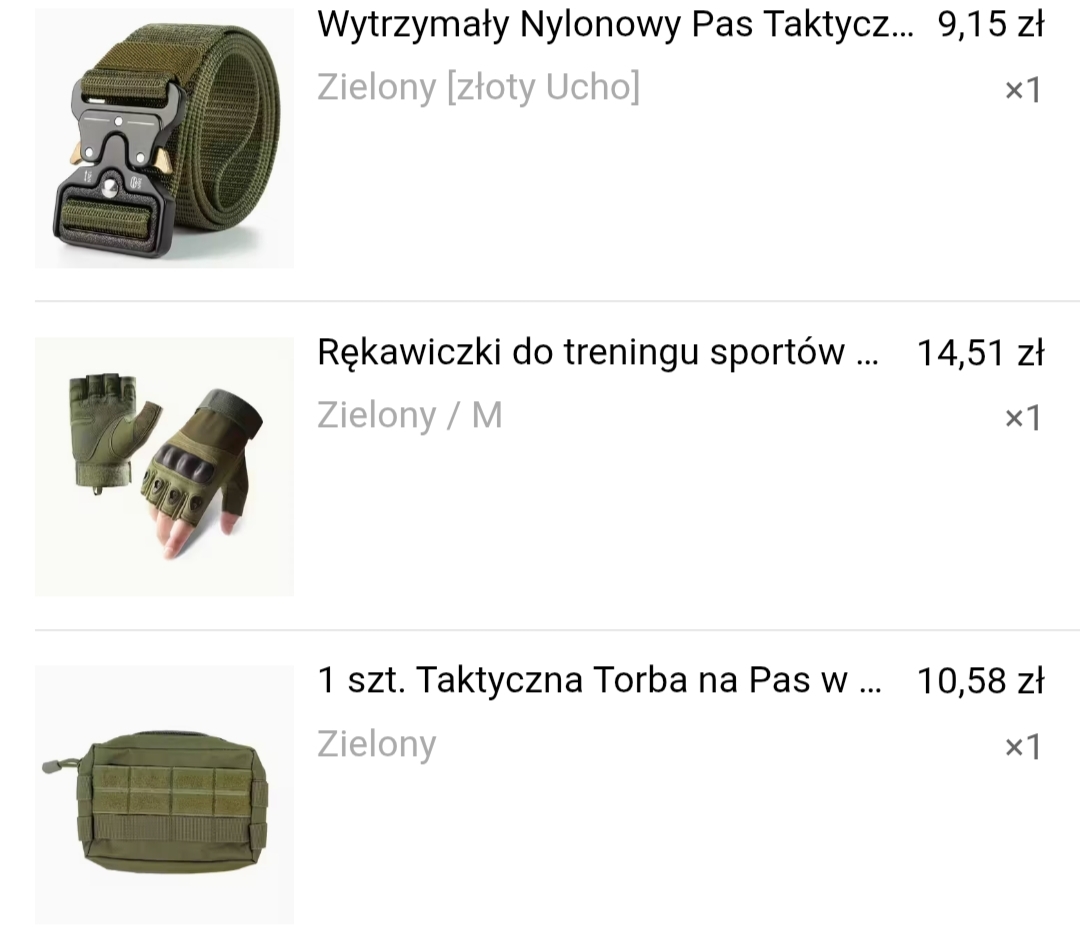
Task: Open the 1 szt. Taktyczna Torba na Pas title
Action: coord(599,681)
